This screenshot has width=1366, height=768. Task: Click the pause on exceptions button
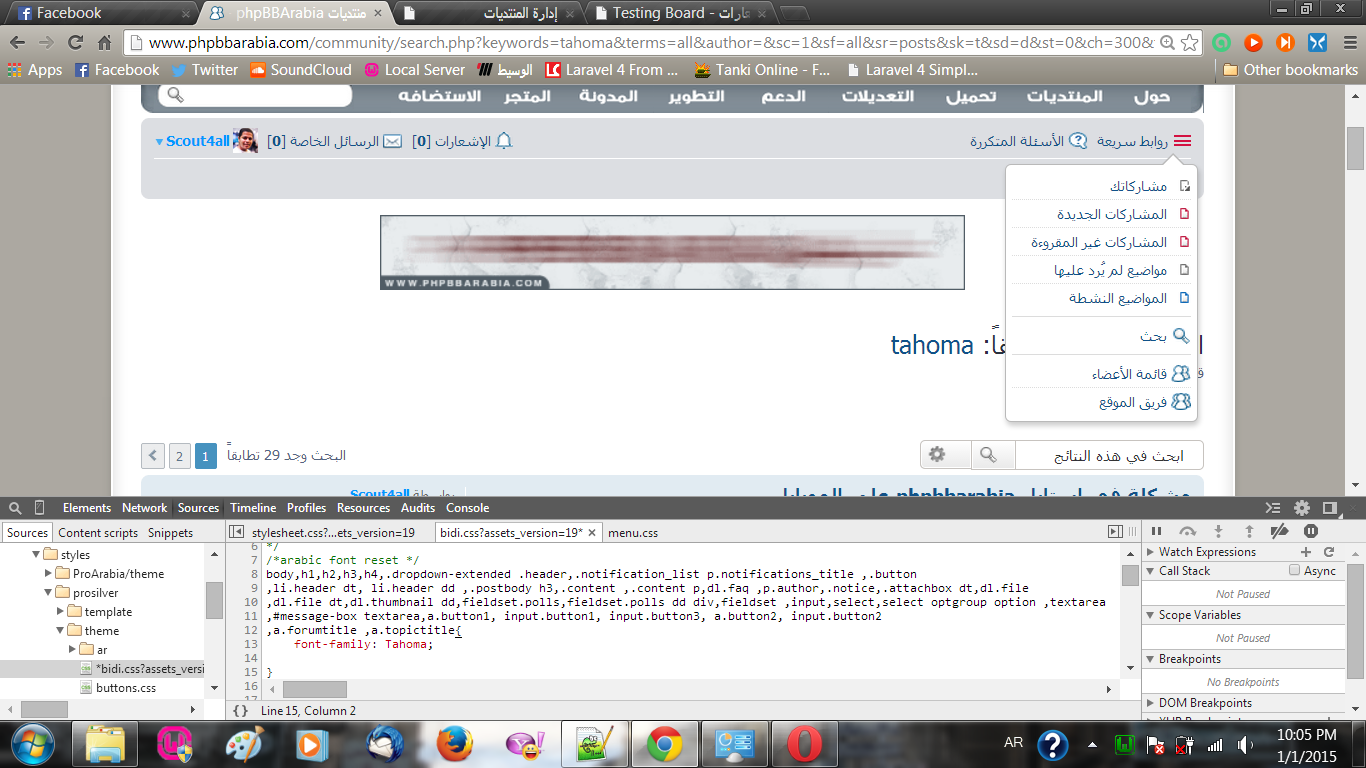[1311, 532]
